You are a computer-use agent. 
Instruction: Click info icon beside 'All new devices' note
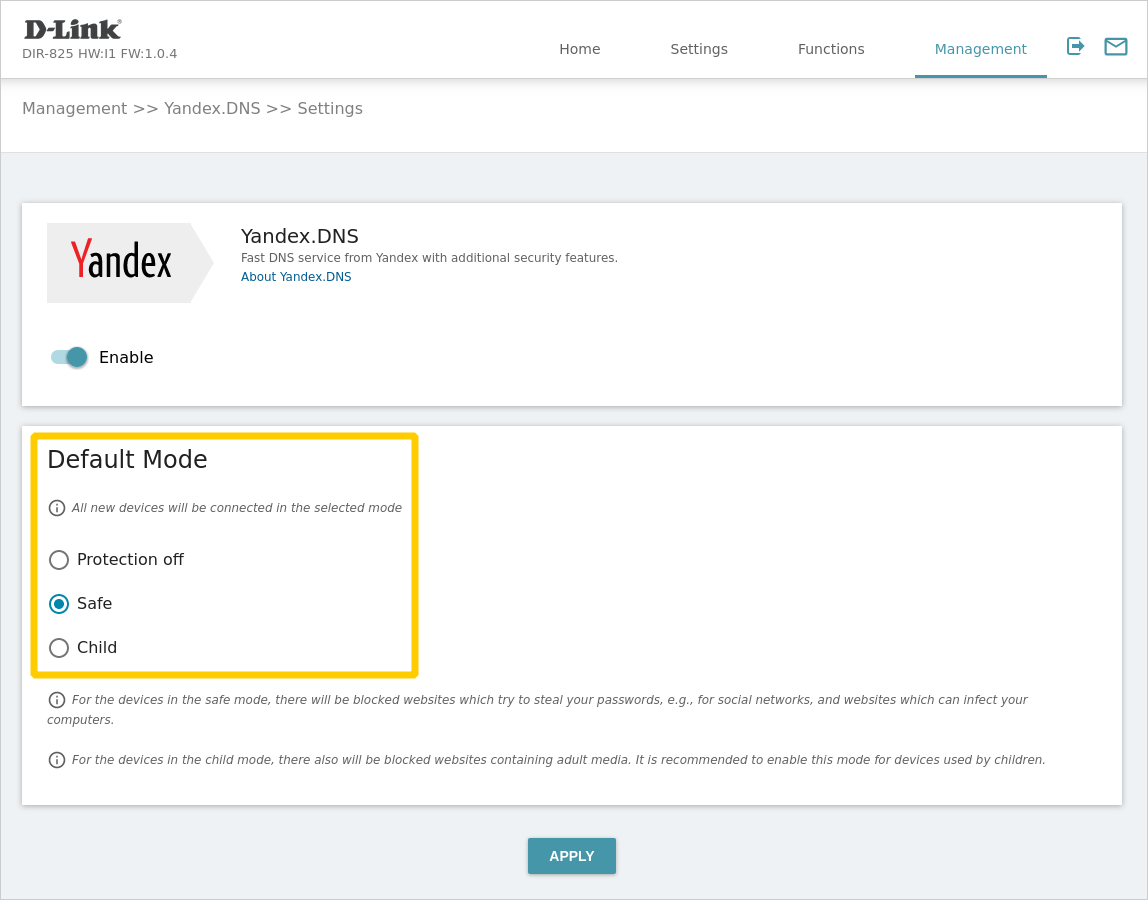57,508
